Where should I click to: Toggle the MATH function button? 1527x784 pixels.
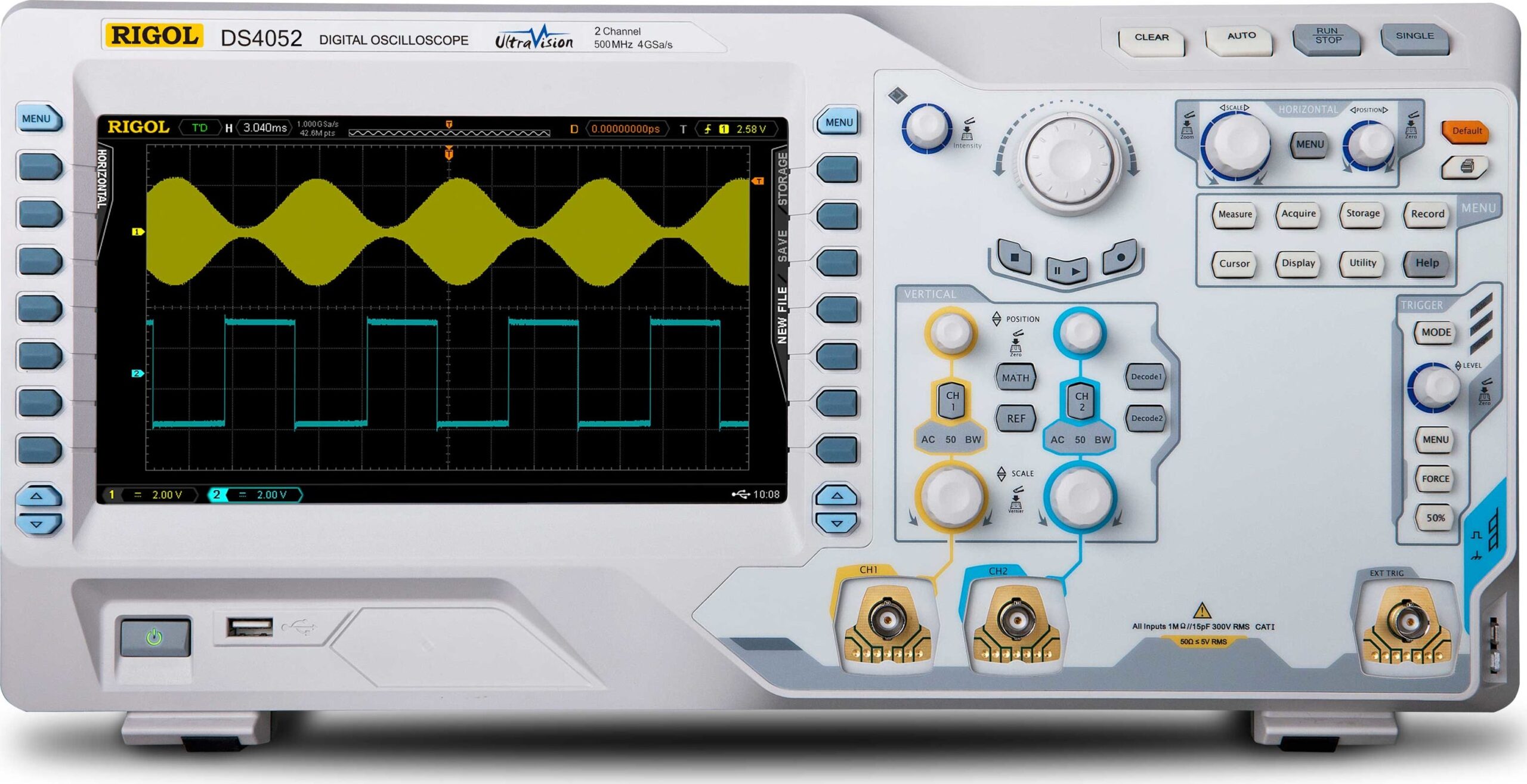pyautogui.click(x=1015, y=378)
